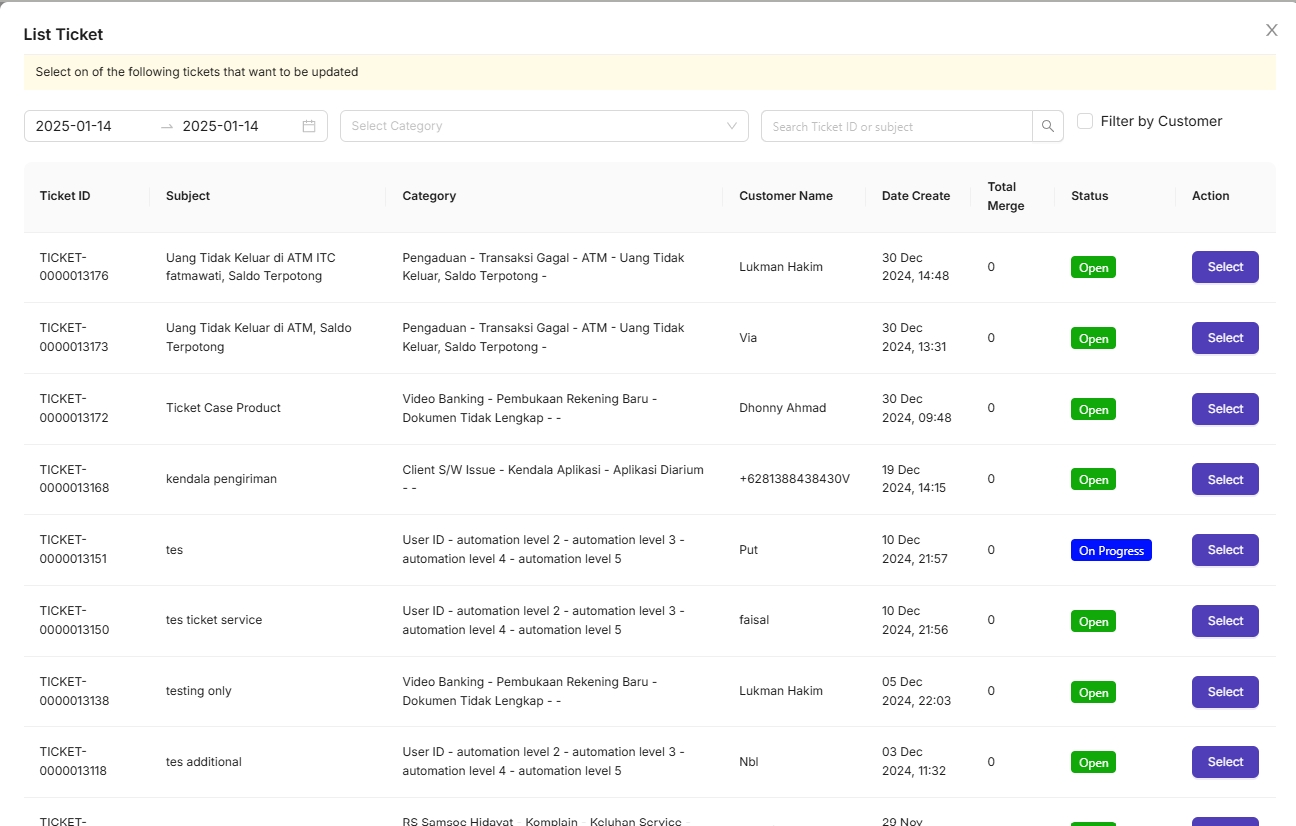
Task: Click the Open status badge for Lukman Hakim's first ticket
Action: coord(1093,268)
